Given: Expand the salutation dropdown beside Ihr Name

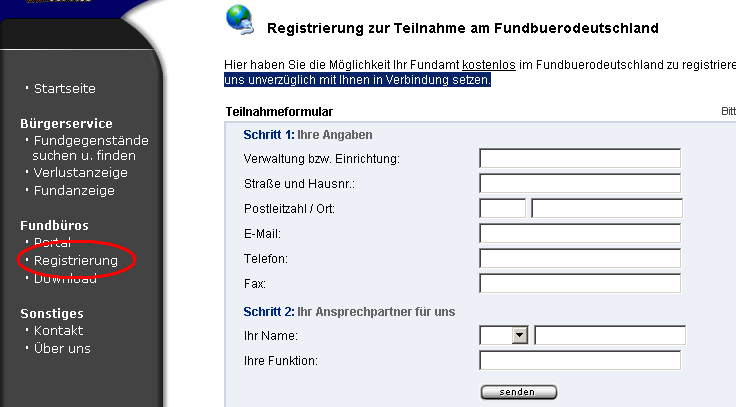Looking at the screenshot, I should (519, 335).
